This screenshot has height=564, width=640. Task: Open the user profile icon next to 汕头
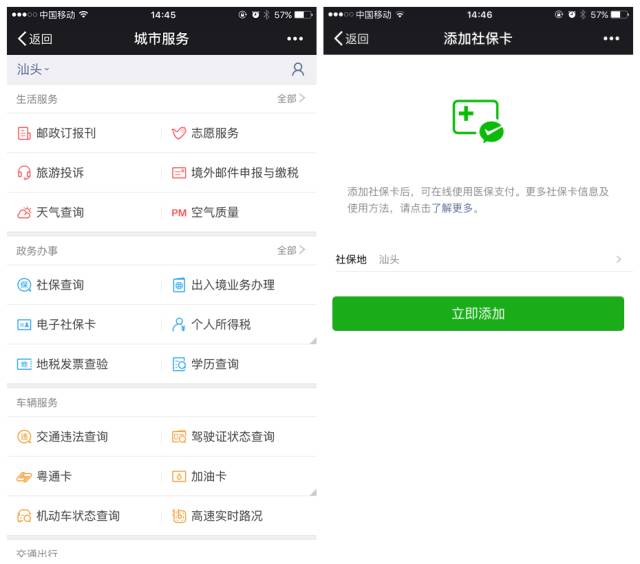click(x=298, y=70)
